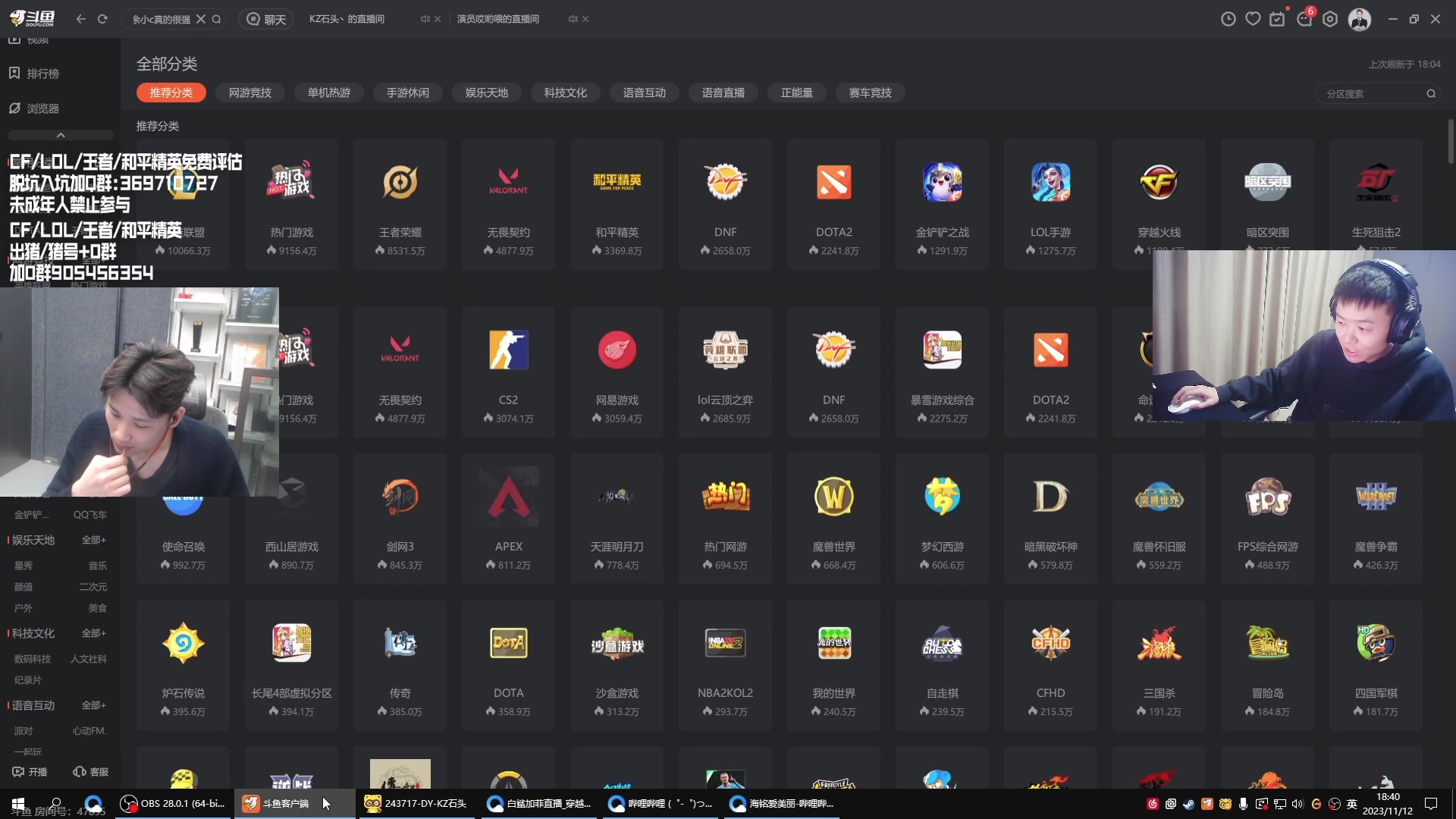The width and height of the screenshot is (1456, 819).
Task: Open the CS2 category thumbnail
Action: click(x=508, y=350)
